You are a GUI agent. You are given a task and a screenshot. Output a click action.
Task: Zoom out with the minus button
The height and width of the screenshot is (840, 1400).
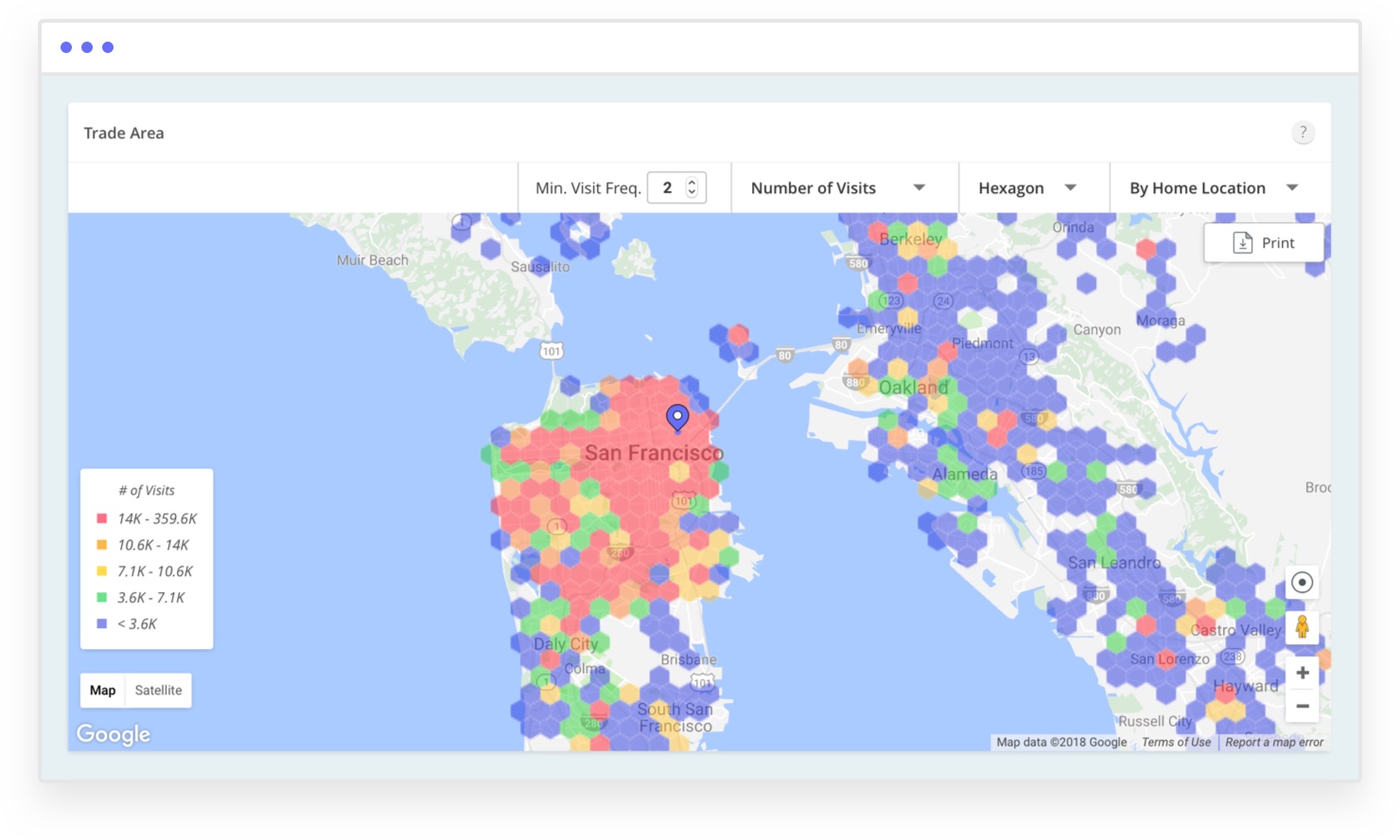pyautogui.click(x=1302, y=707)
